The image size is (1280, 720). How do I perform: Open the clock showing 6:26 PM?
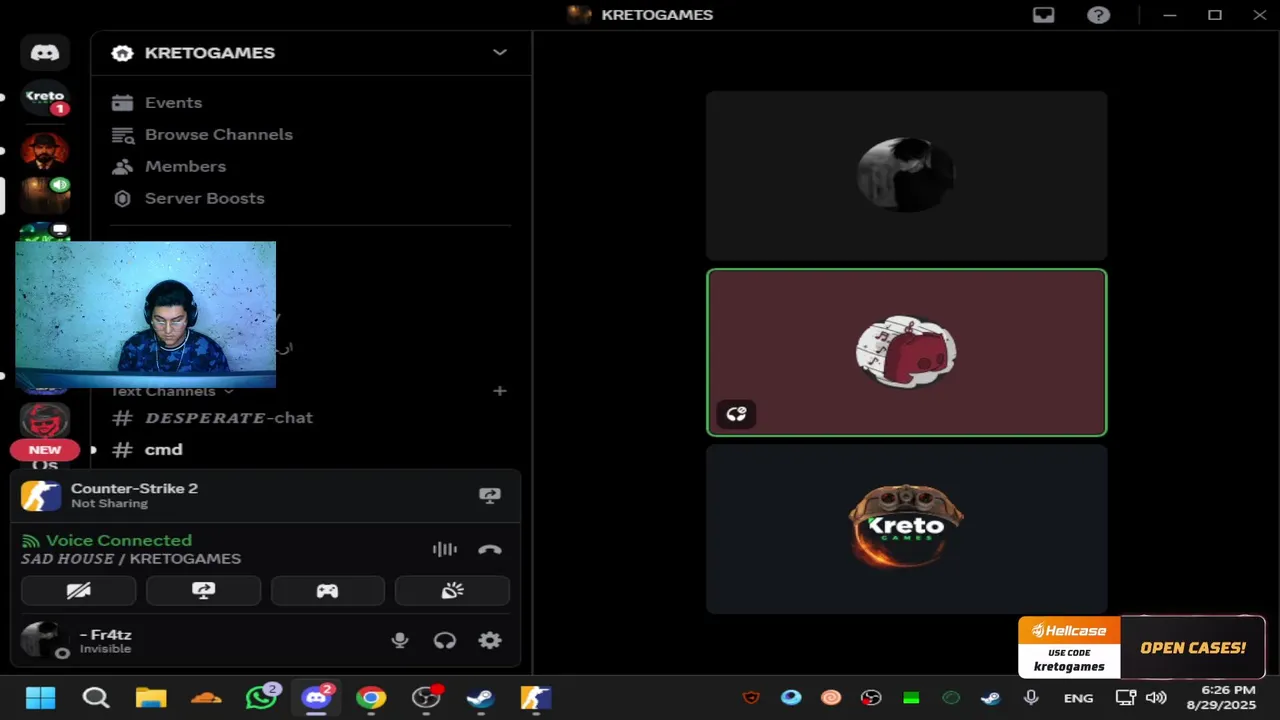coord(1221,697)
